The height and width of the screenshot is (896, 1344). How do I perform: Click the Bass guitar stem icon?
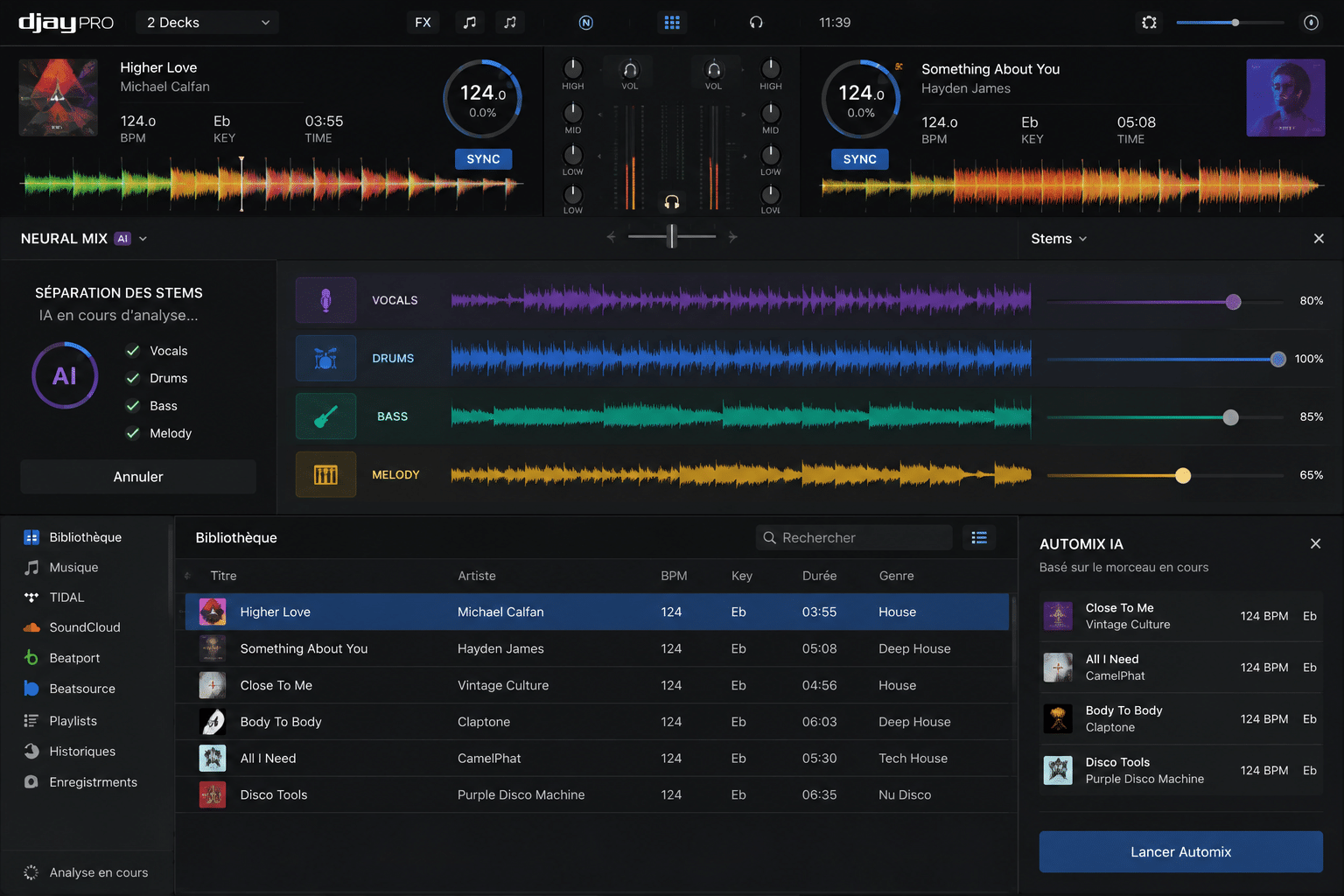(x=325, y=416)
